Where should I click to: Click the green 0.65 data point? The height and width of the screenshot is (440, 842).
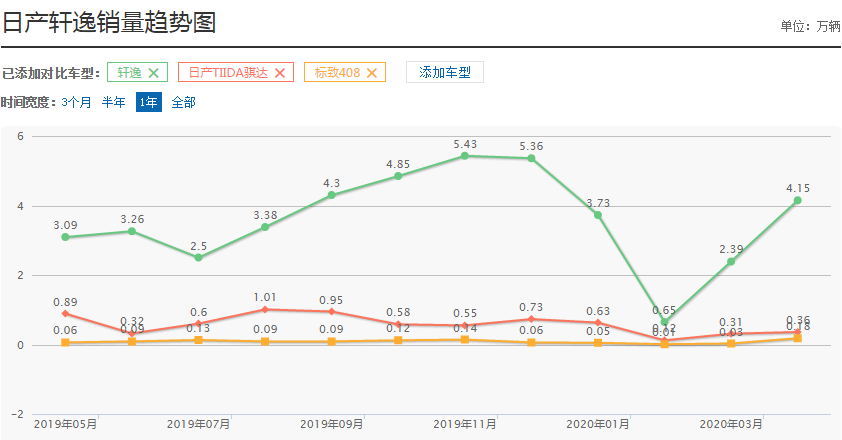[x=664, y=322]
